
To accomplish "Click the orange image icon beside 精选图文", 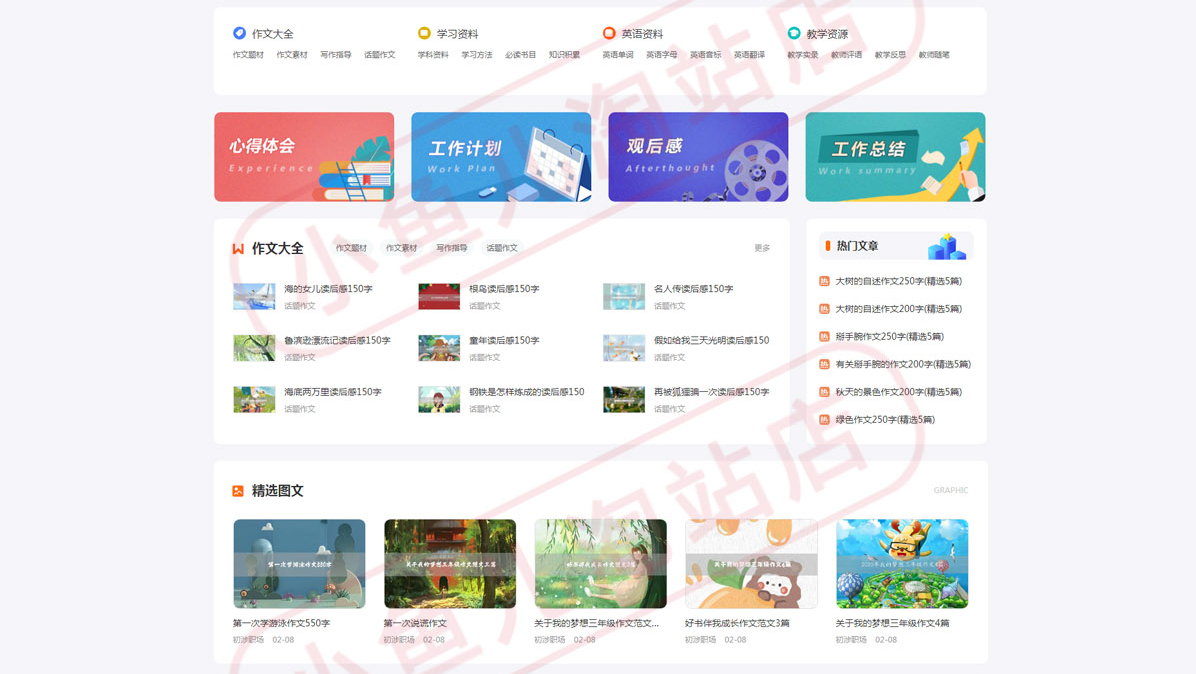I will pyautogui.click(x=238, y=491).
